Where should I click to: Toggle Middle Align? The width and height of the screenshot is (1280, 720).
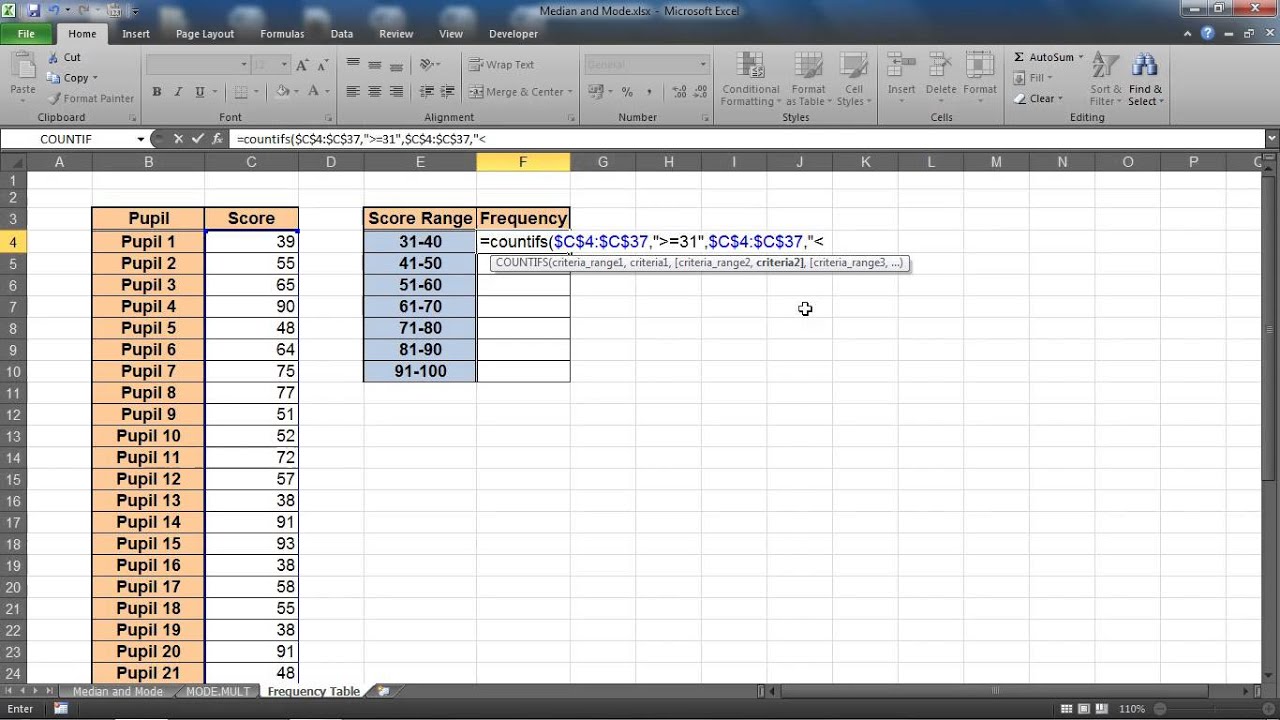pyautogui.click(x=375, y=64)
